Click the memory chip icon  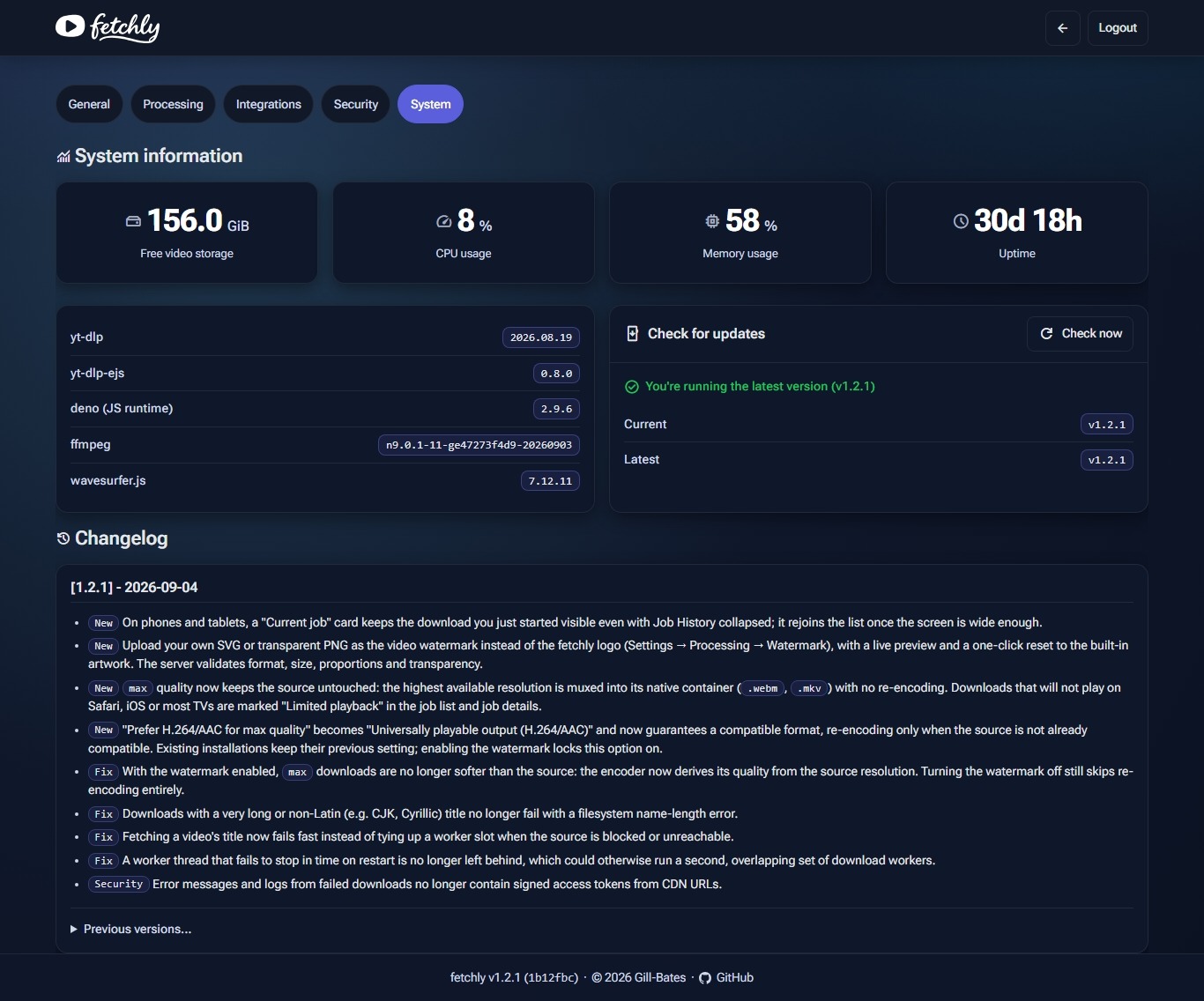712,221
